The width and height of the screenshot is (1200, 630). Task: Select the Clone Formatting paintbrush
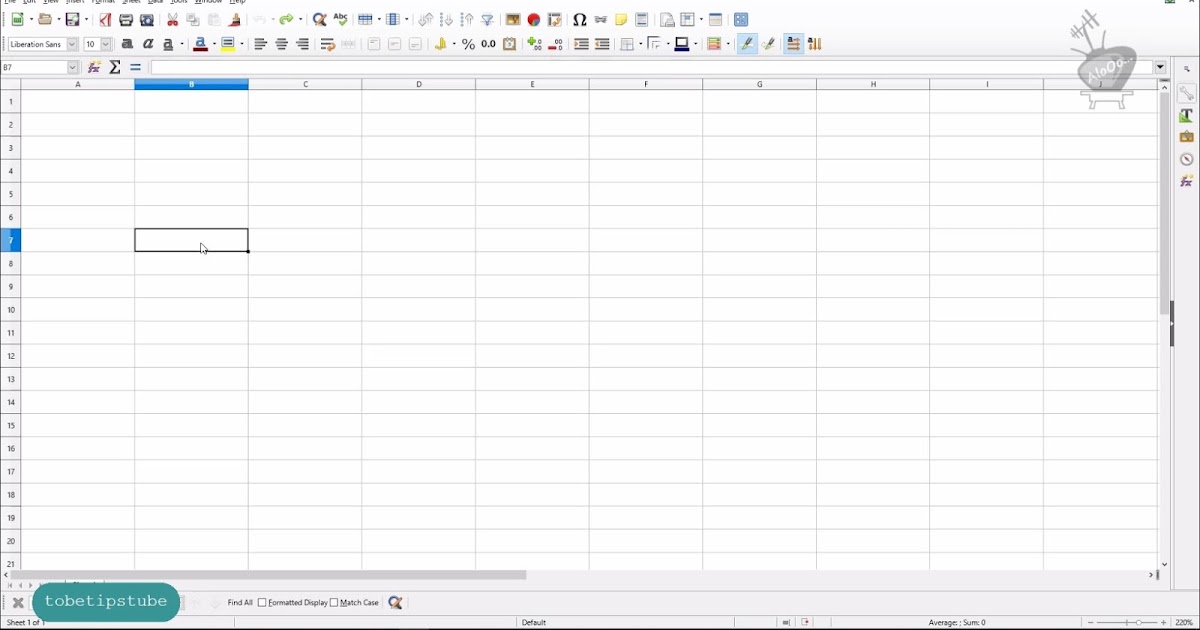click(x=236, y=20)
